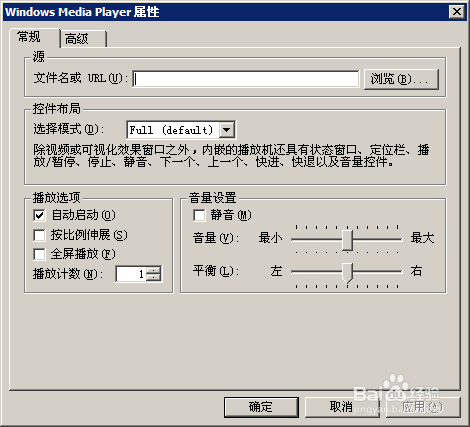Uncheck the 自动启动 checkbox
The width and height of the screenshot is (470, 427).
(39, 215)
